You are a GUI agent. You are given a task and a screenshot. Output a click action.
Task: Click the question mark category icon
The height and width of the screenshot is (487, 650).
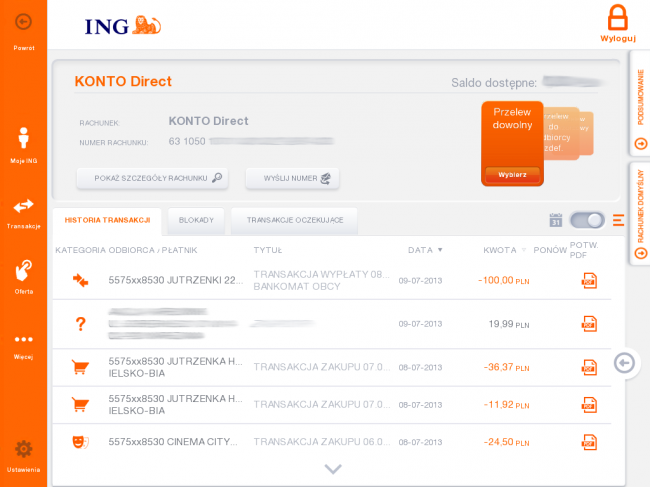(x=81, y=324)
